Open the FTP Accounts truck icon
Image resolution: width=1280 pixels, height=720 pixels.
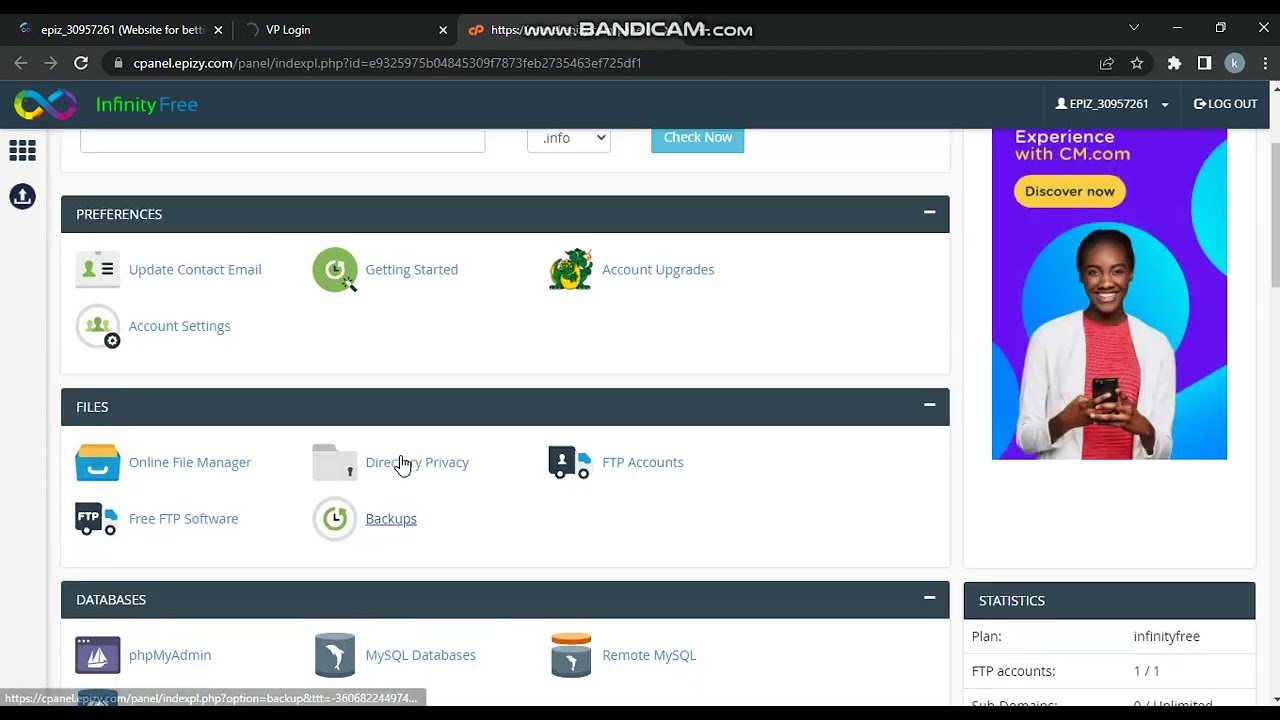coord(571,463)
